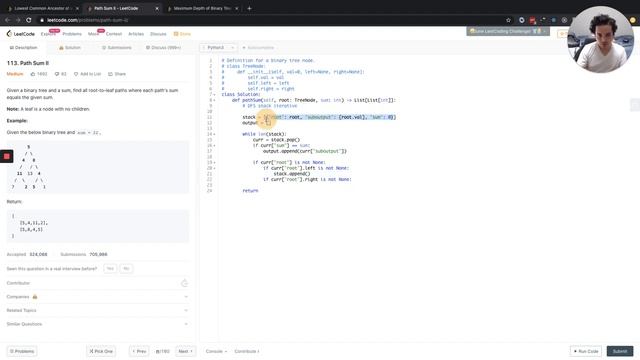Click the thumbs-up like icon
Viewport: 640px width, 360px height.
[33, 74]
